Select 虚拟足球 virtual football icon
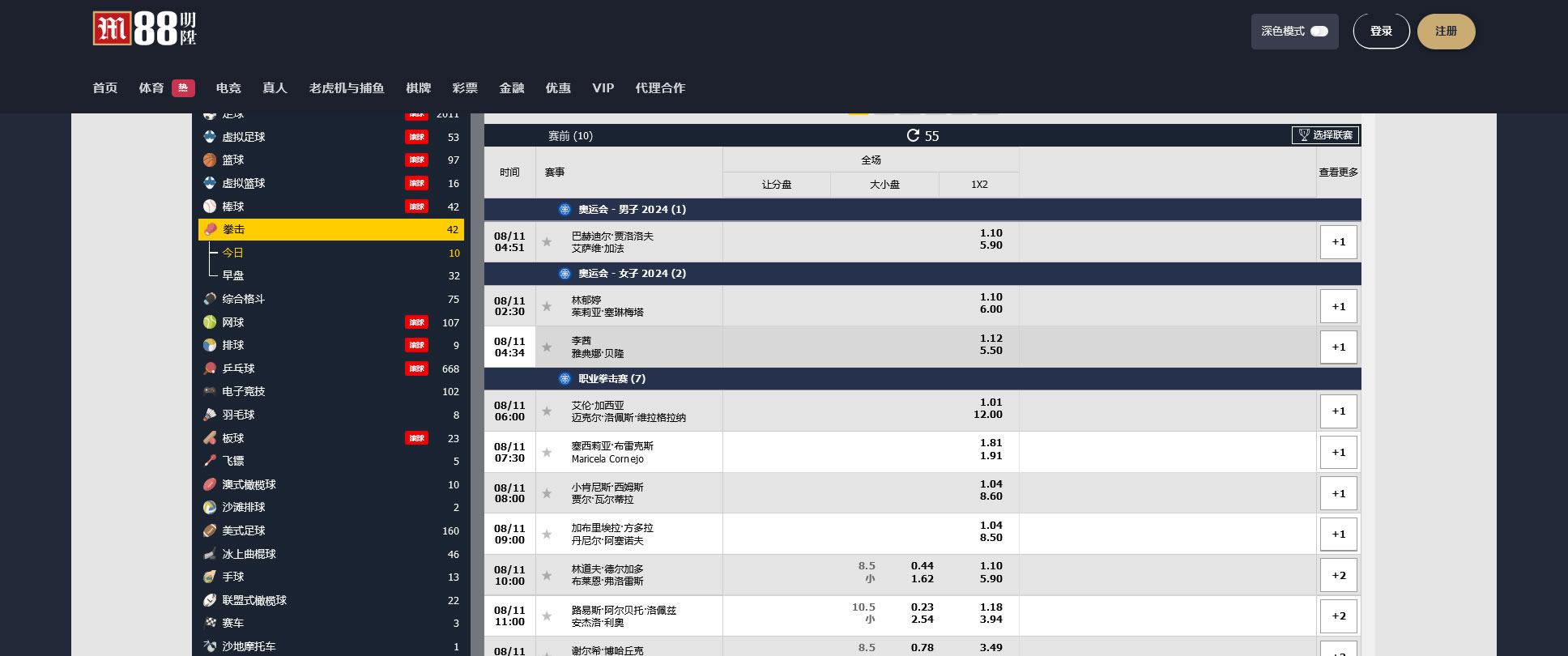 coord(210,137)
